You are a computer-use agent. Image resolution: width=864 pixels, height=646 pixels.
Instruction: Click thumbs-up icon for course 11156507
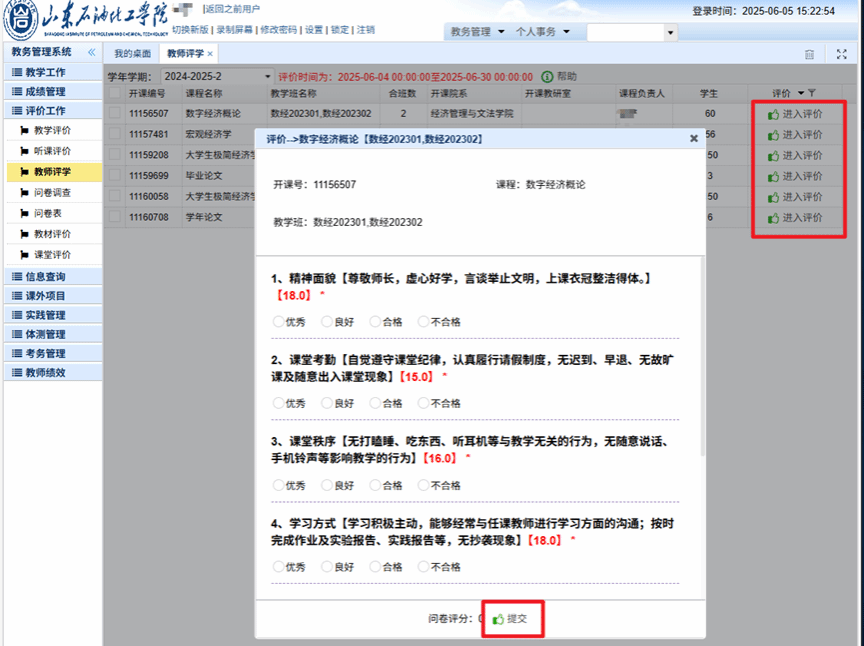pyautogui.click(x=773, y=114)
